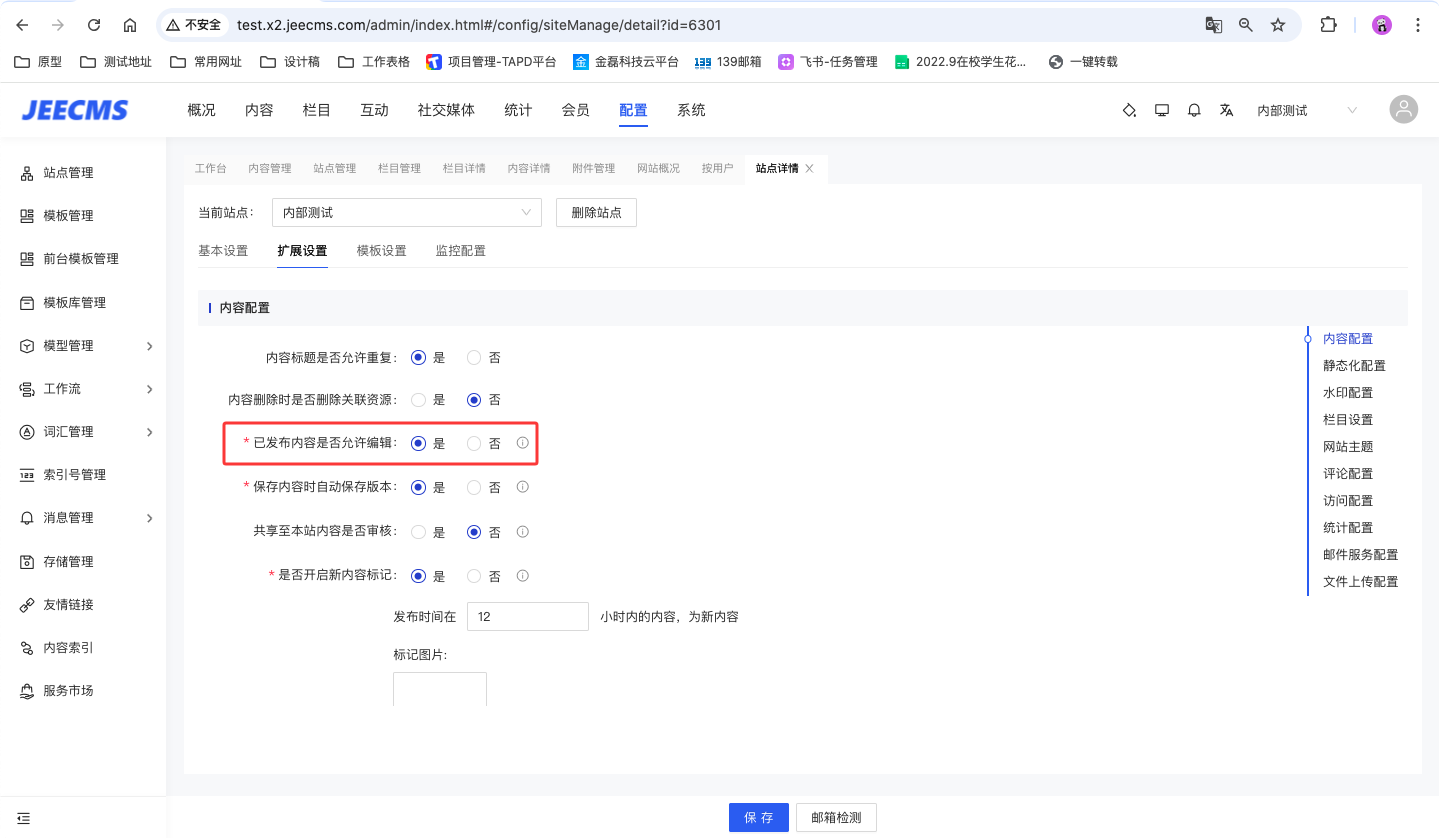Open the notification bell icon
1439x838 pixels.
[1193, 111]
